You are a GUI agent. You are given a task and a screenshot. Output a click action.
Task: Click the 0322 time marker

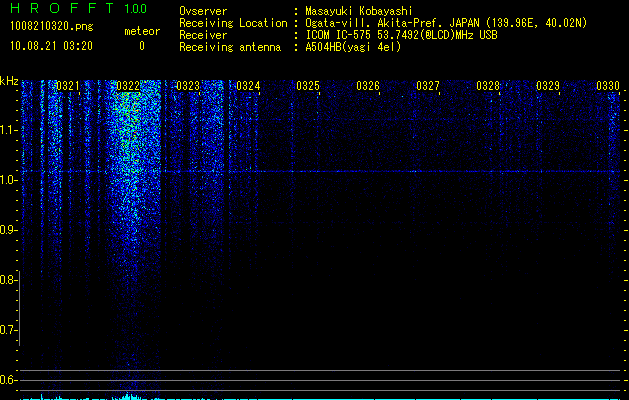[128, 86]
